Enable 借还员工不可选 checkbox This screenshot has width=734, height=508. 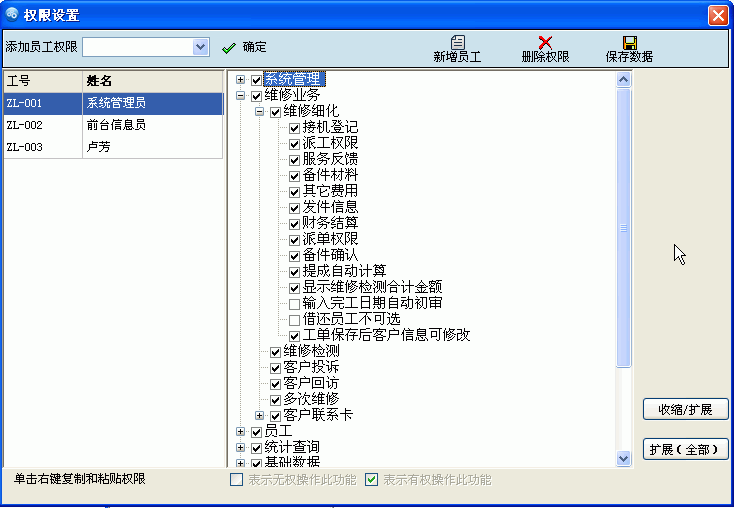click(x=294, y=320)
